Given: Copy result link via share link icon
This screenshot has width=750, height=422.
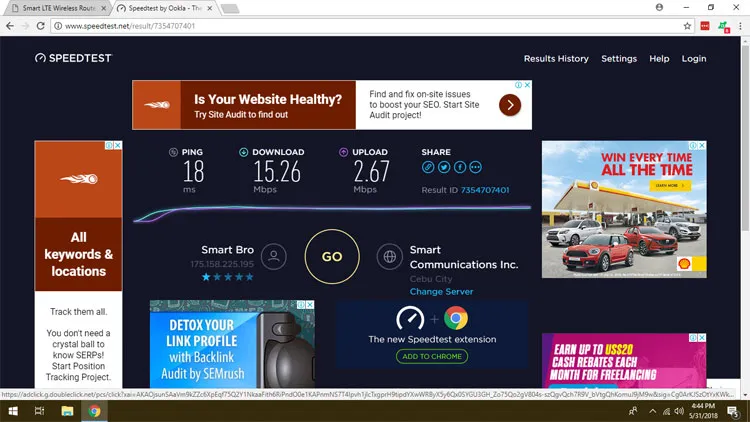Looking at the screenshot, I should (x=428, y=167).
